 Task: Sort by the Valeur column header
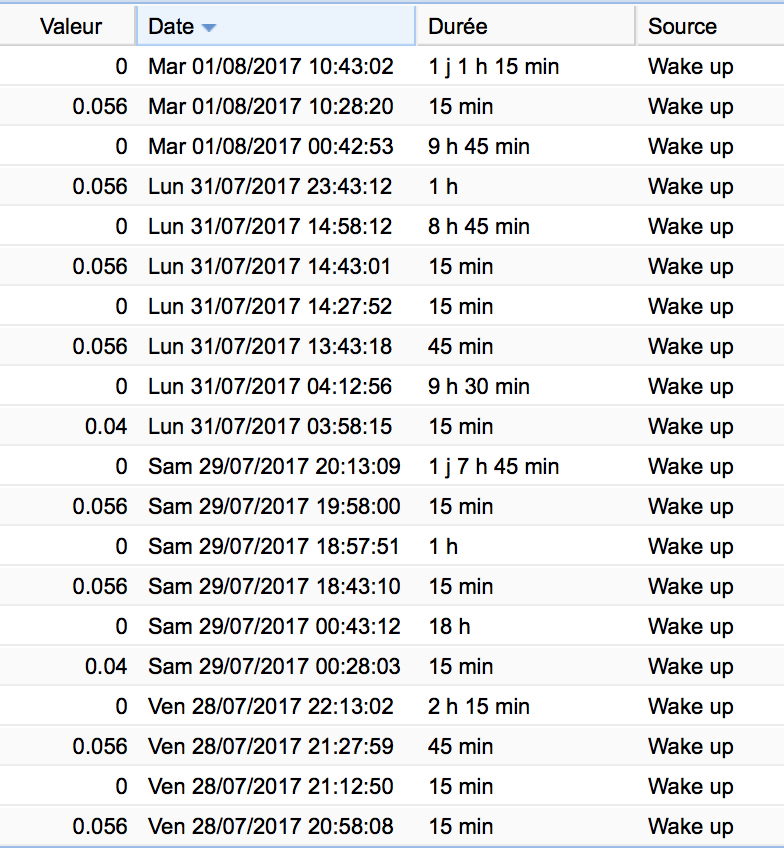click(71, 27)
